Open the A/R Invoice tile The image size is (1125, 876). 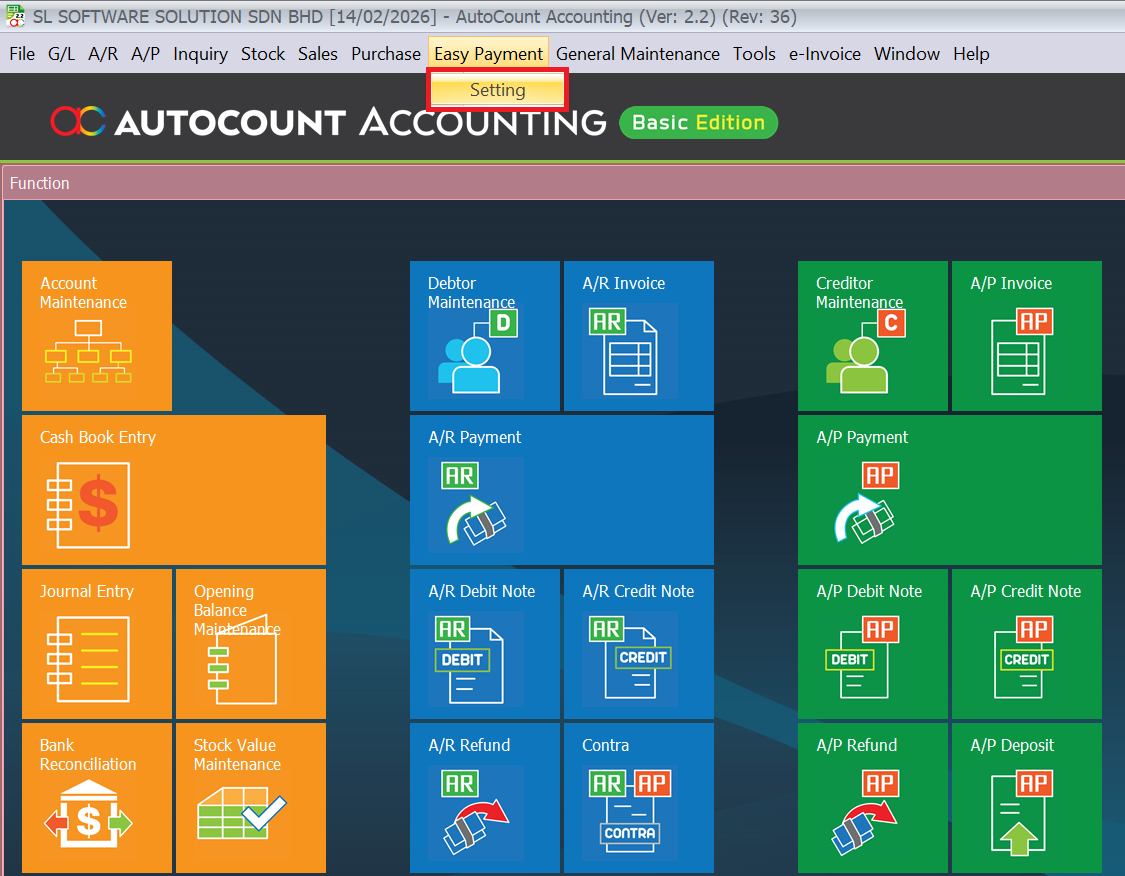[x=639, y=336]
